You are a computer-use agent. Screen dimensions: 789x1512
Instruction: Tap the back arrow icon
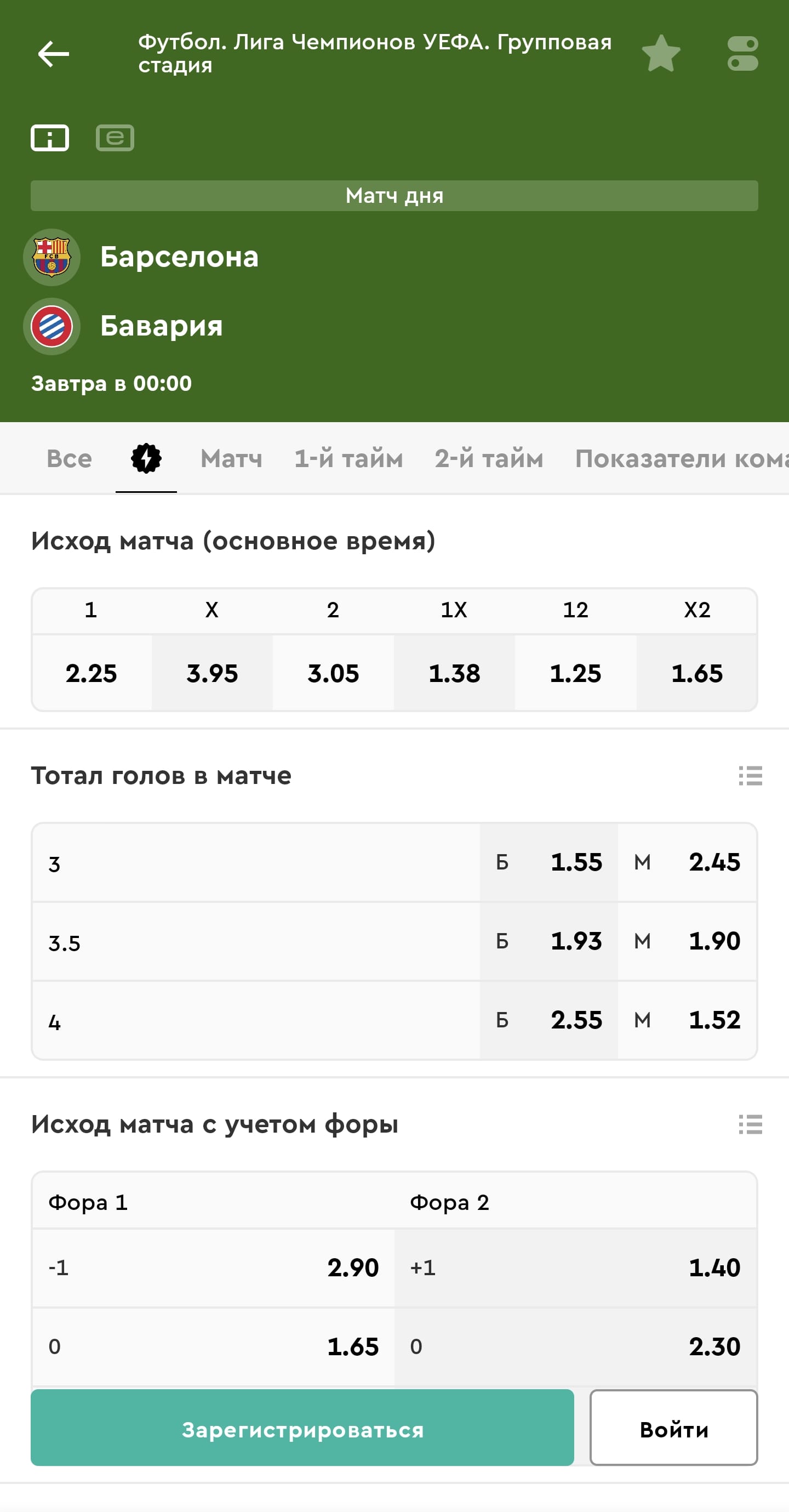[x=53, y=54]
